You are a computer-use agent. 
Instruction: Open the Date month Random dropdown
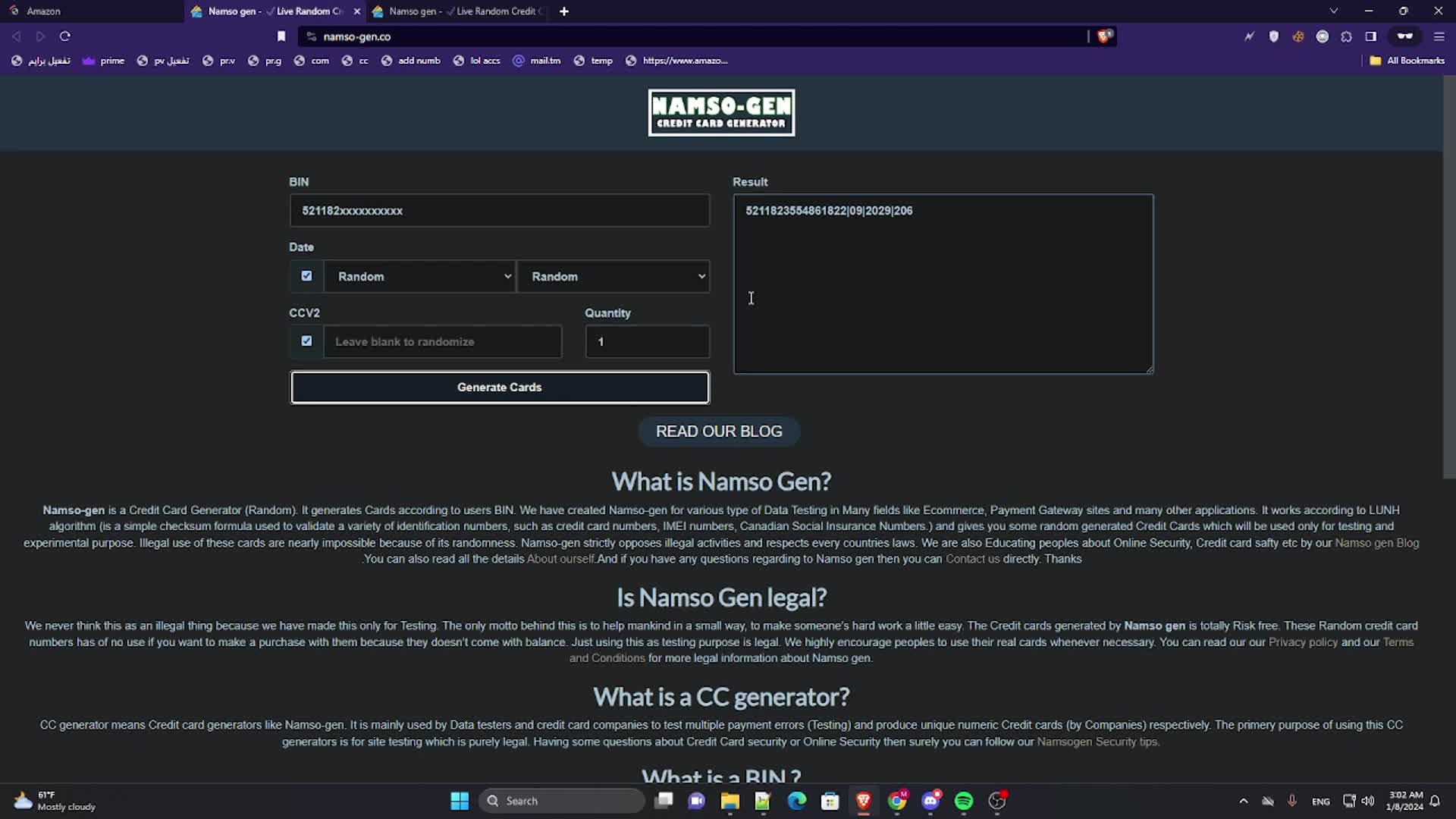[x=420, y=276]
